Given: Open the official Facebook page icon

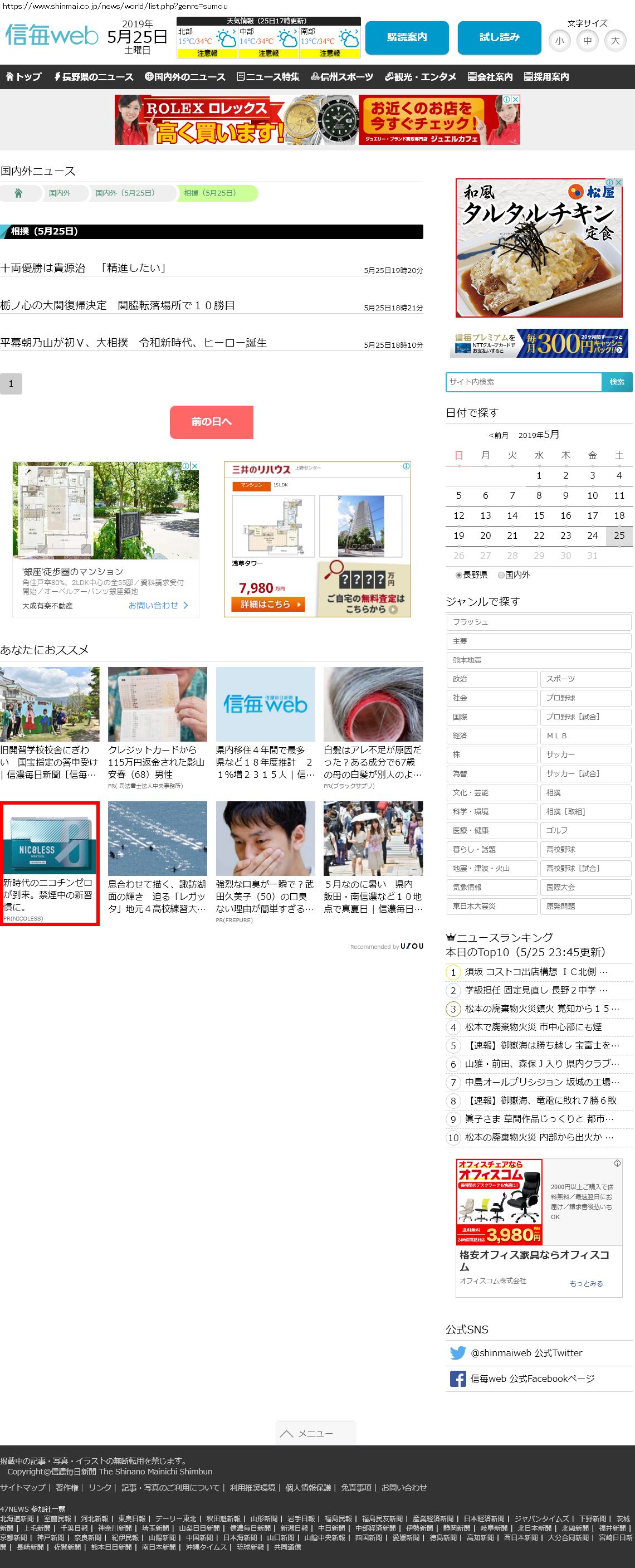Looking at the screenshot, I should (457, 1379).
